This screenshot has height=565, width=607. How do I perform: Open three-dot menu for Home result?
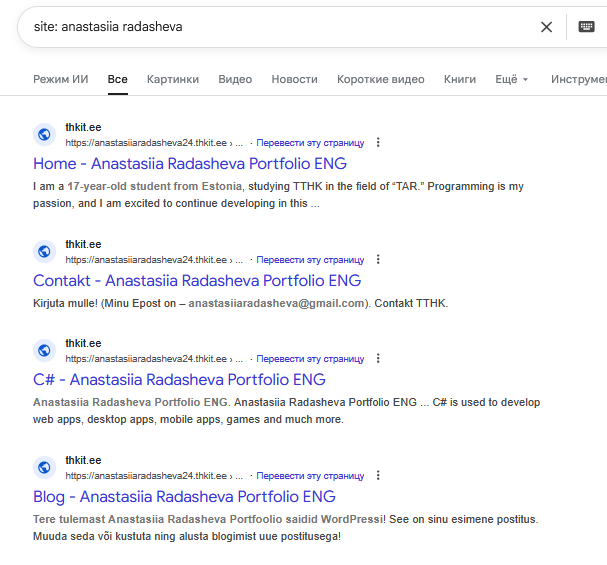(378, 143)
